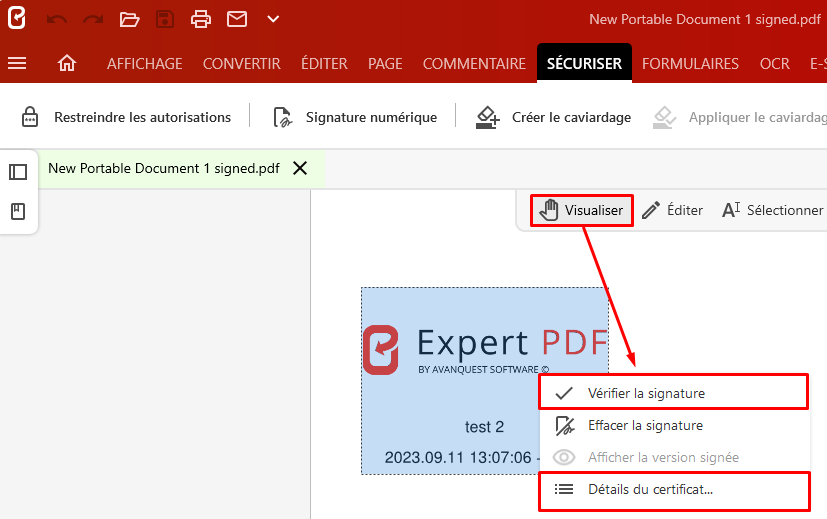Screen dimensions: 827x519
Task: Expand the quick access toolbar dropdown arrow
Action: point(273,20)
